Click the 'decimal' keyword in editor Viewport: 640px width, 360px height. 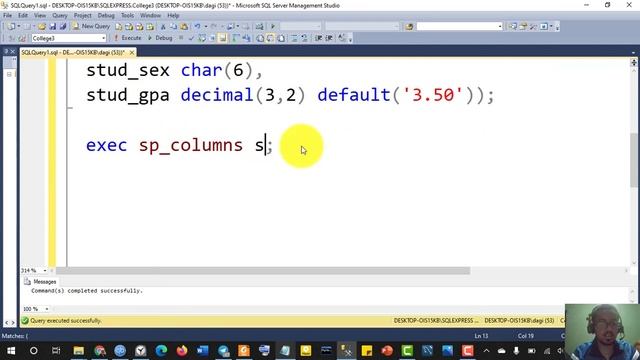[217, 95]
